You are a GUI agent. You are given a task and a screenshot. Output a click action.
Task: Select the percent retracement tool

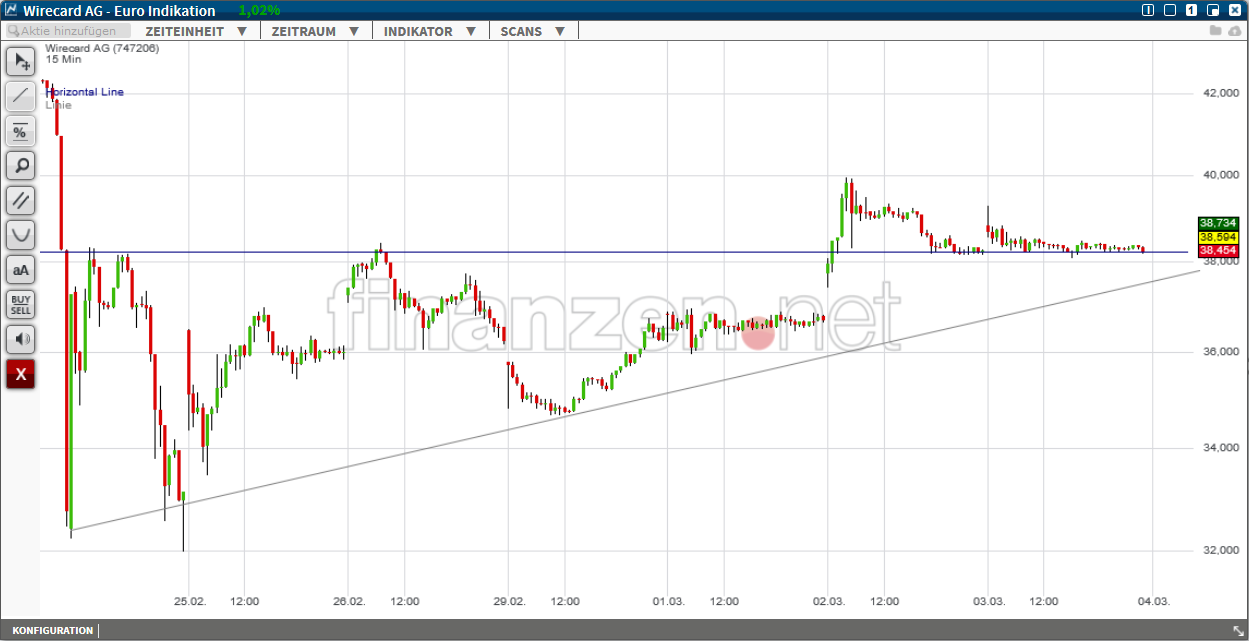[x=20, y=131]
